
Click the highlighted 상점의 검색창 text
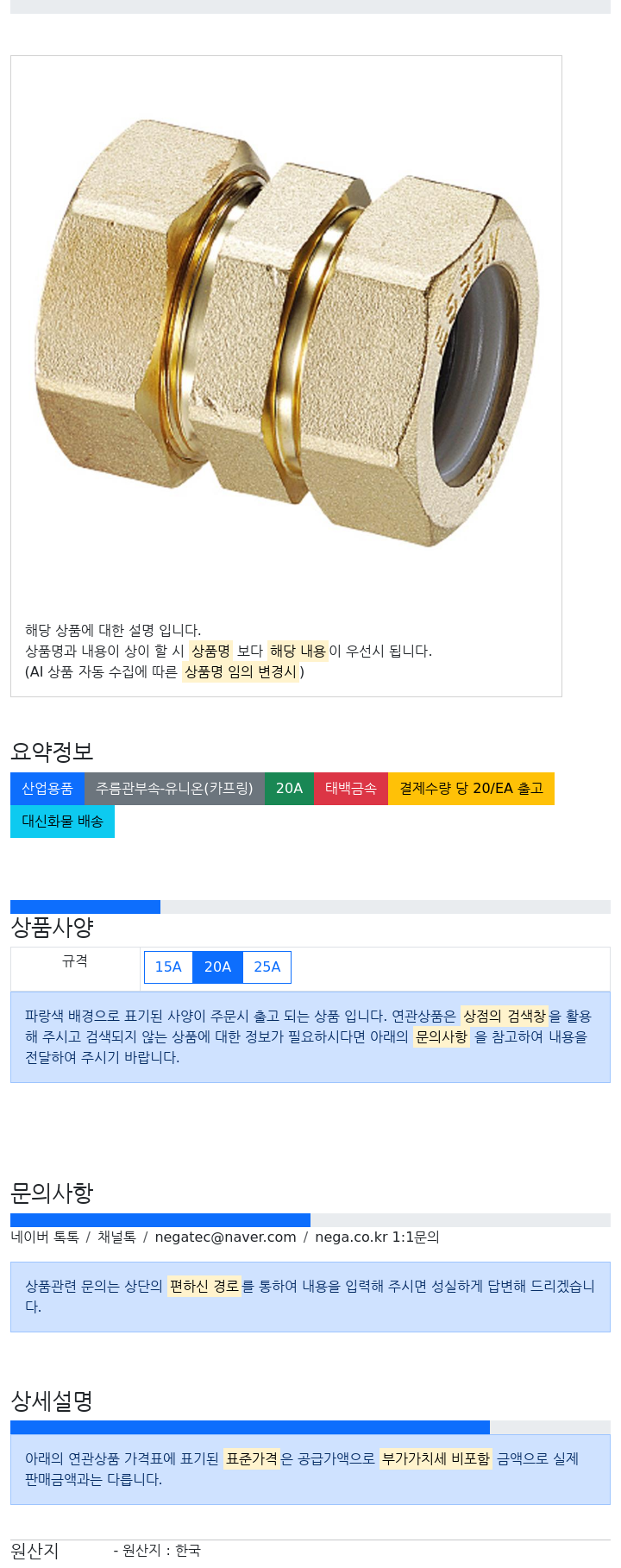point(505,1016)
